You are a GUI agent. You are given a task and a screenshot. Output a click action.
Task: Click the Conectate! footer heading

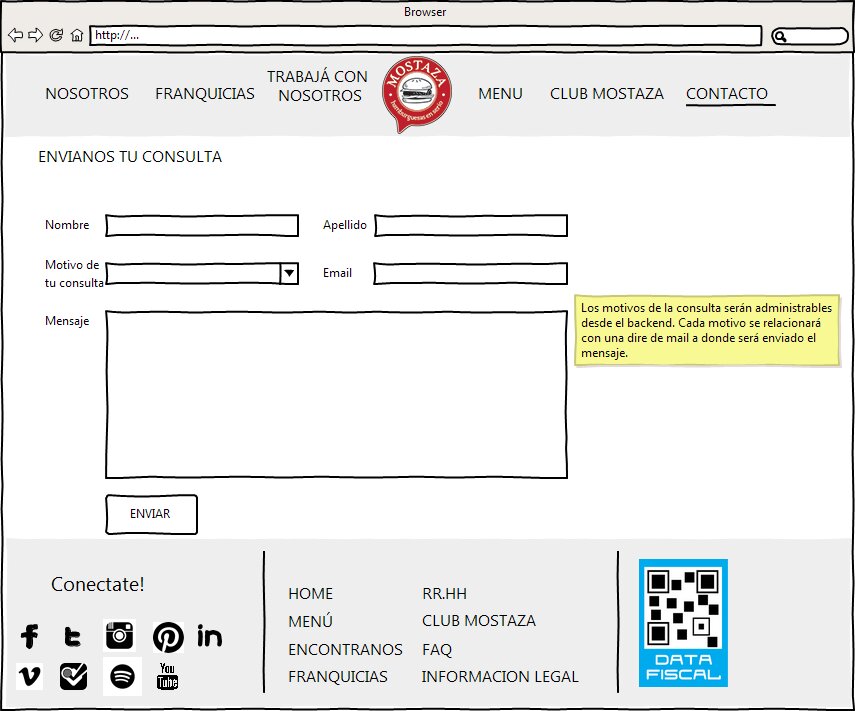[98, 585]
